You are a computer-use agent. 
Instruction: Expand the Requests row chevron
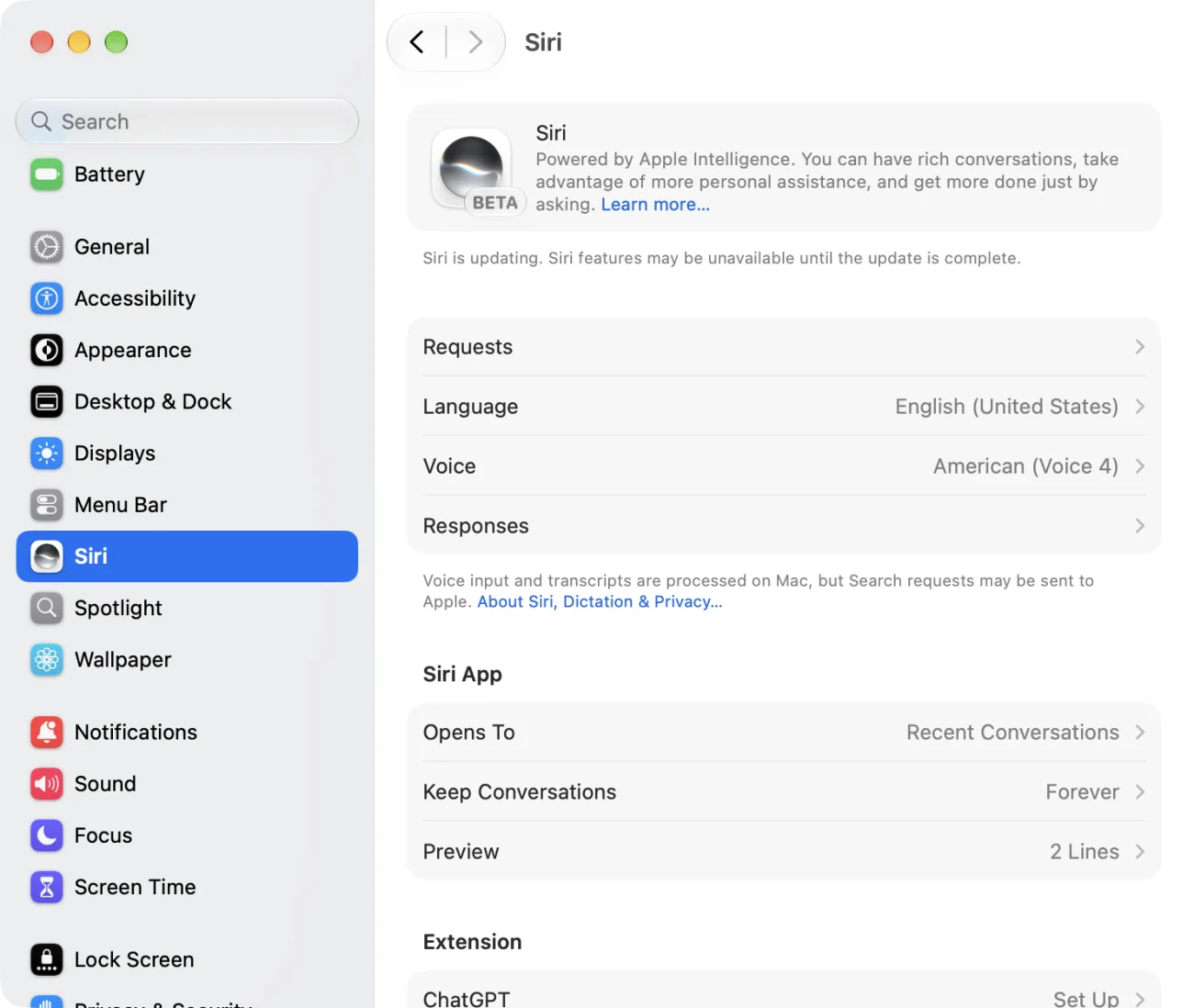click(1140, 347)
